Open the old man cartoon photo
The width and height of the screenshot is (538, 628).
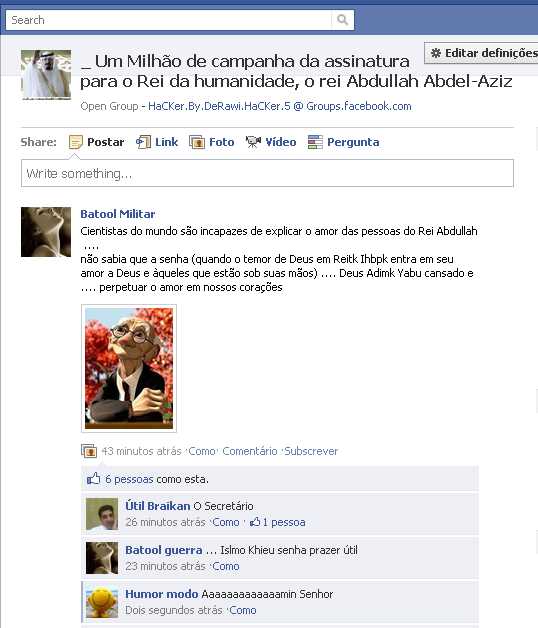[x=129, y=368]
